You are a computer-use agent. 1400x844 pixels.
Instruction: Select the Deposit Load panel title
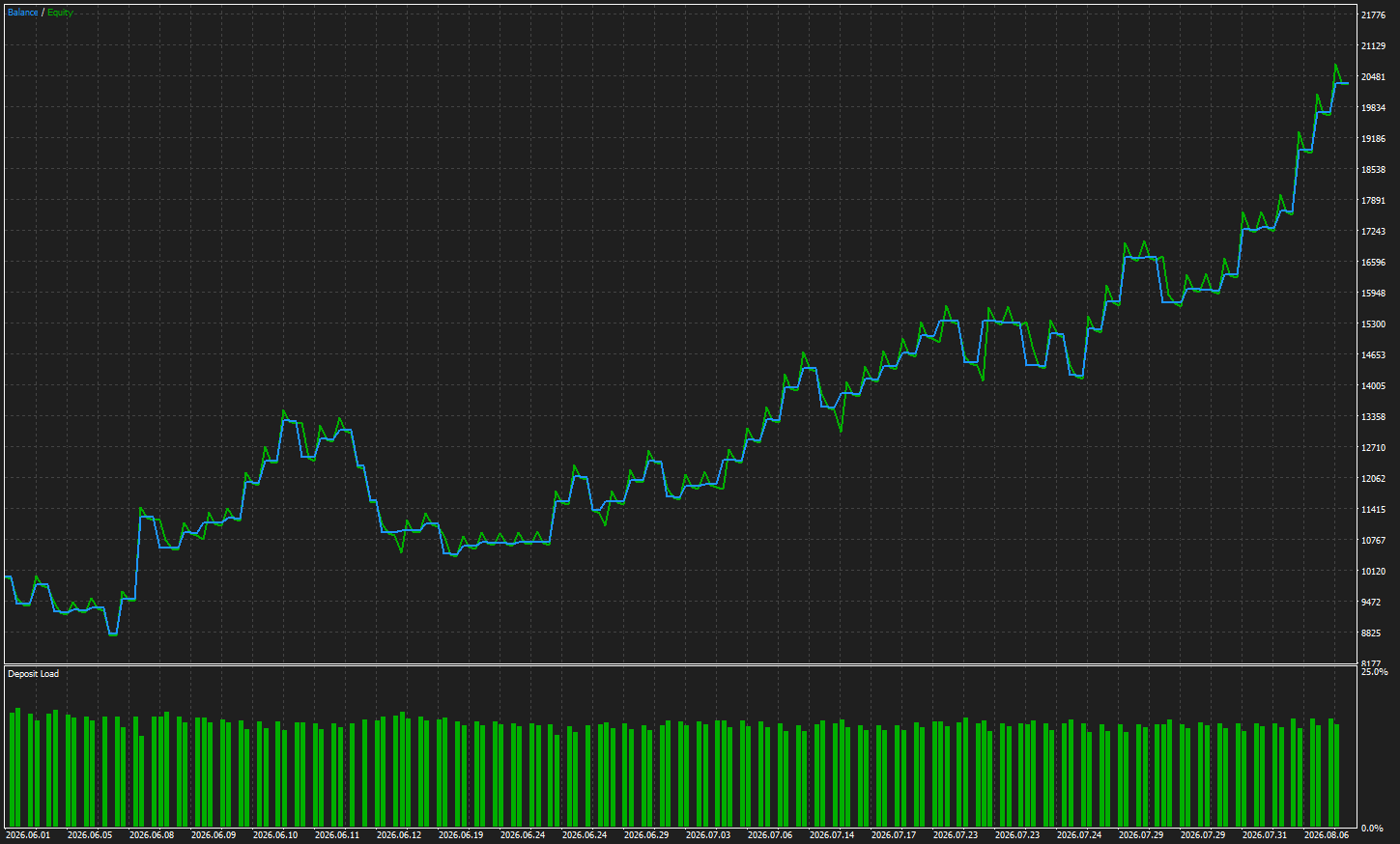[33, 674]
